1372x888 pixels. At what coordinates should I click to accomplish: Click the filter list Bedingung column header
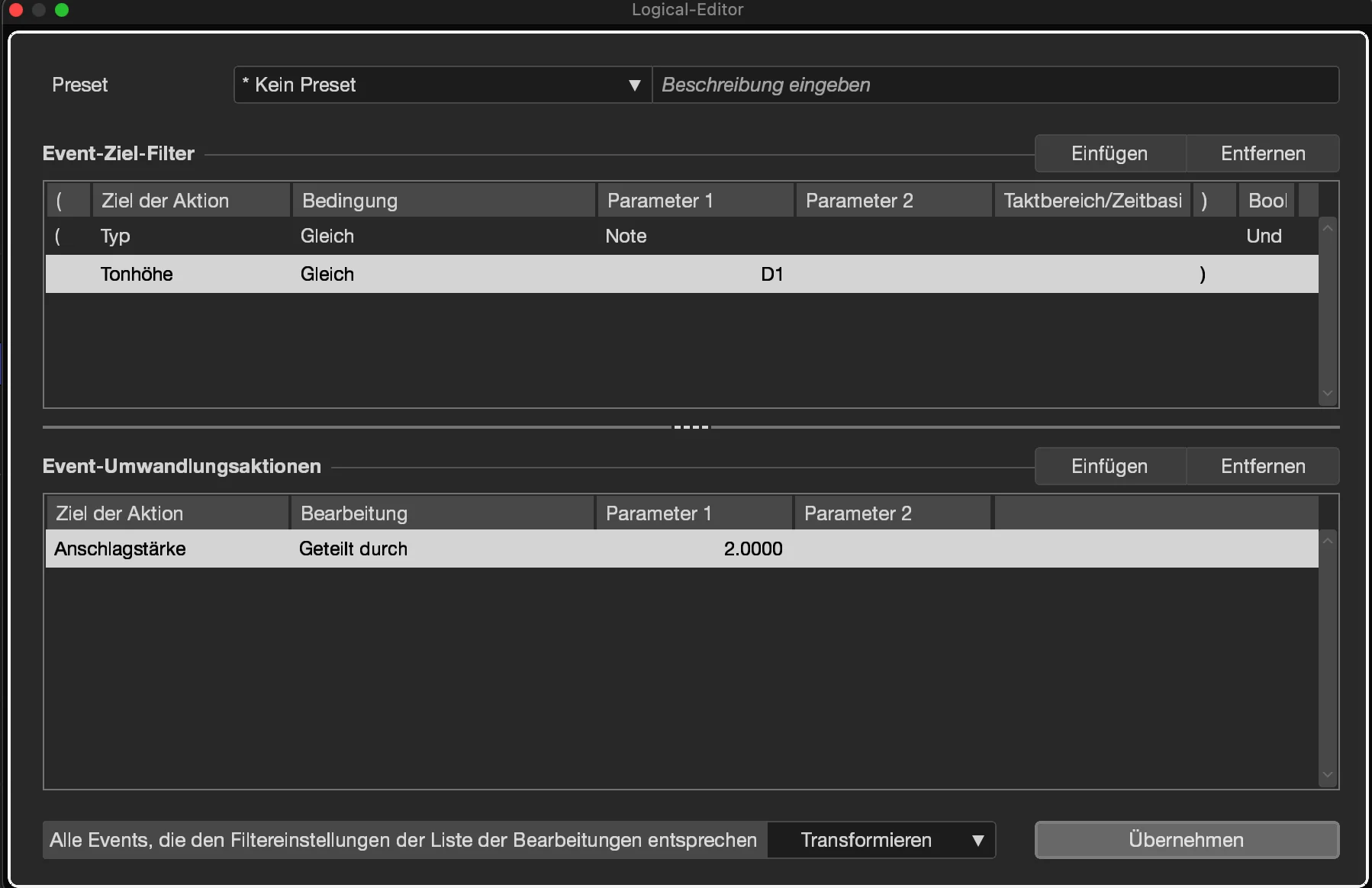pos(443,201)
